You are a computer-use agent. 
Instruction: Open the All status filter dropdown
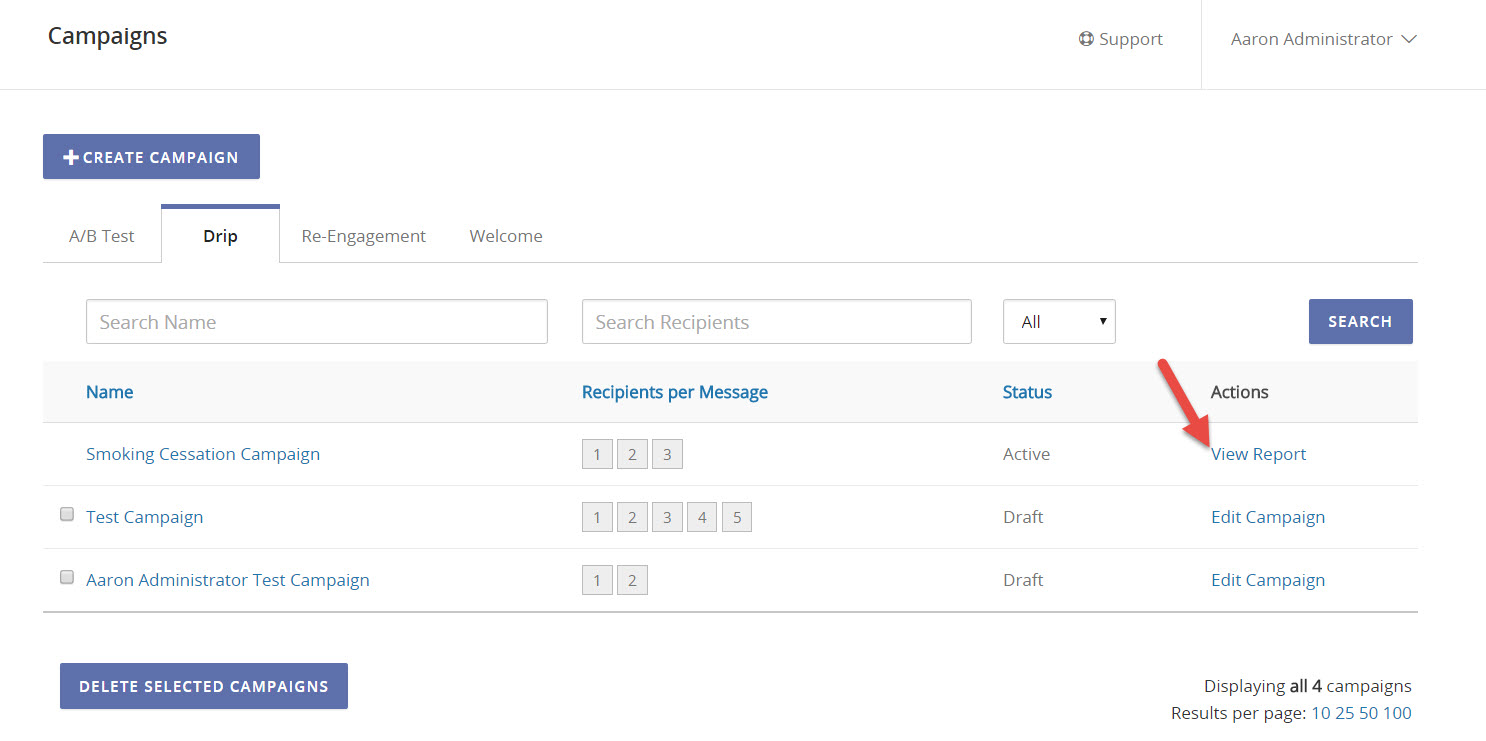1058,322
